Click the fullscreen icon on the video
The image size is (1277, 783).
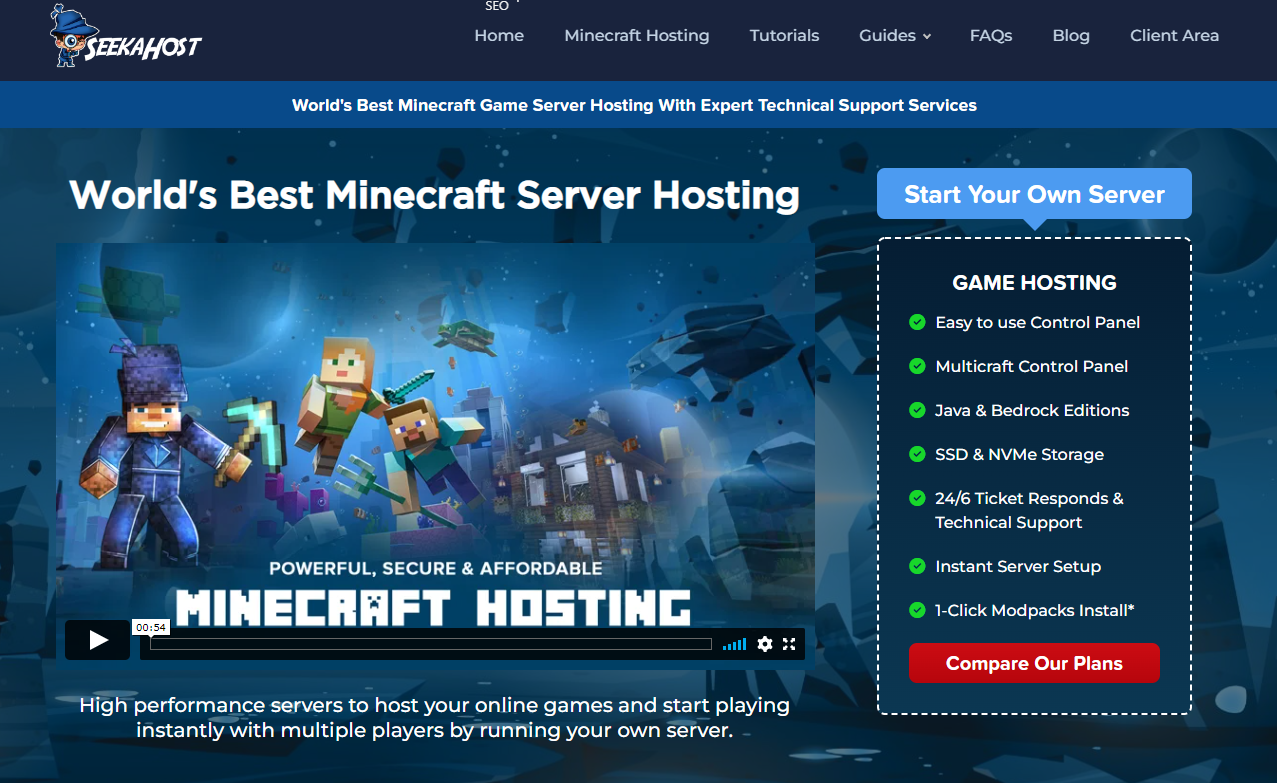[789, 644]
